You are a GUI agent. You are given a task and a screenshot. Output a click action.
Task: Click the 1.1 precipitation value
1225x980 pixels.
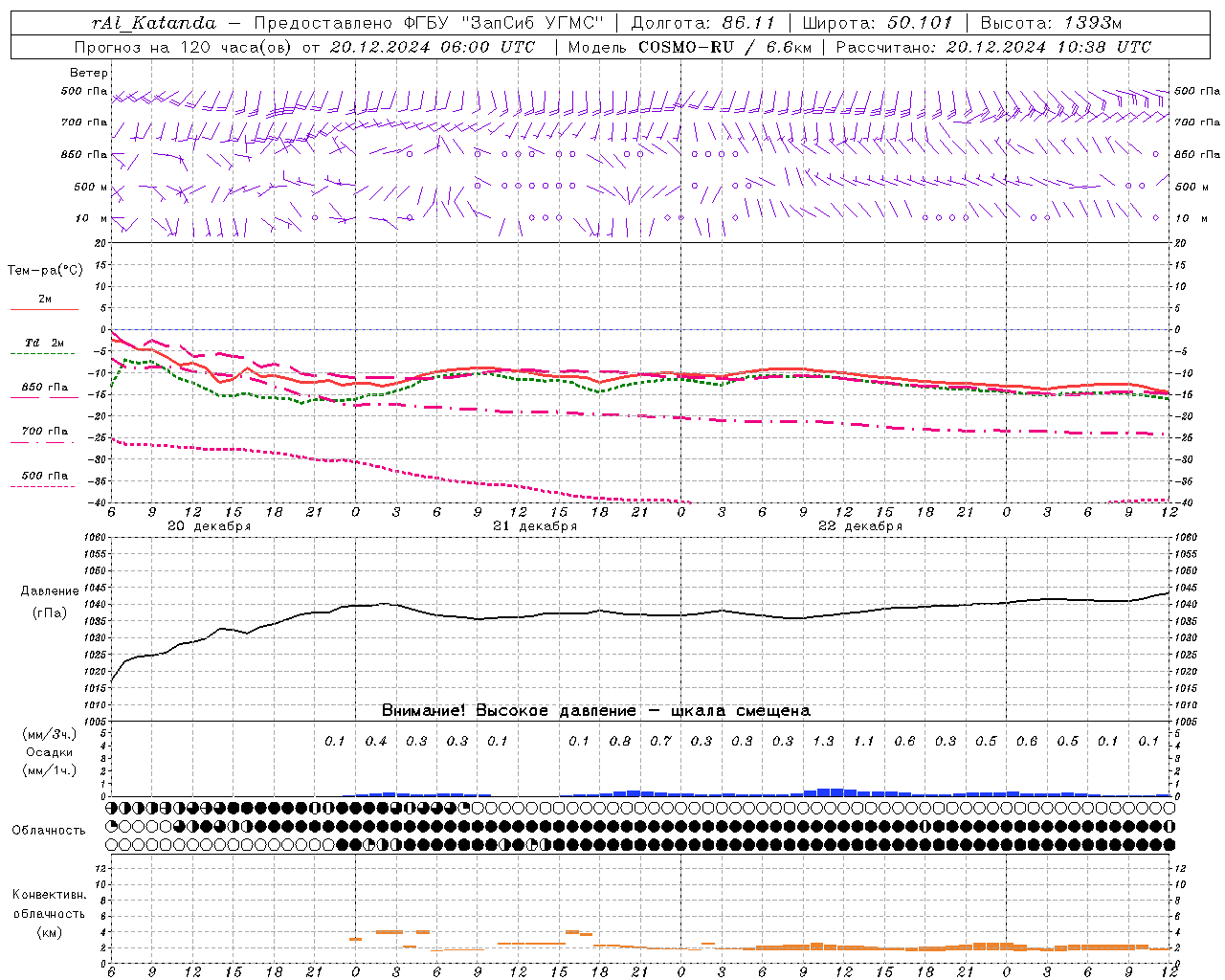863,741
